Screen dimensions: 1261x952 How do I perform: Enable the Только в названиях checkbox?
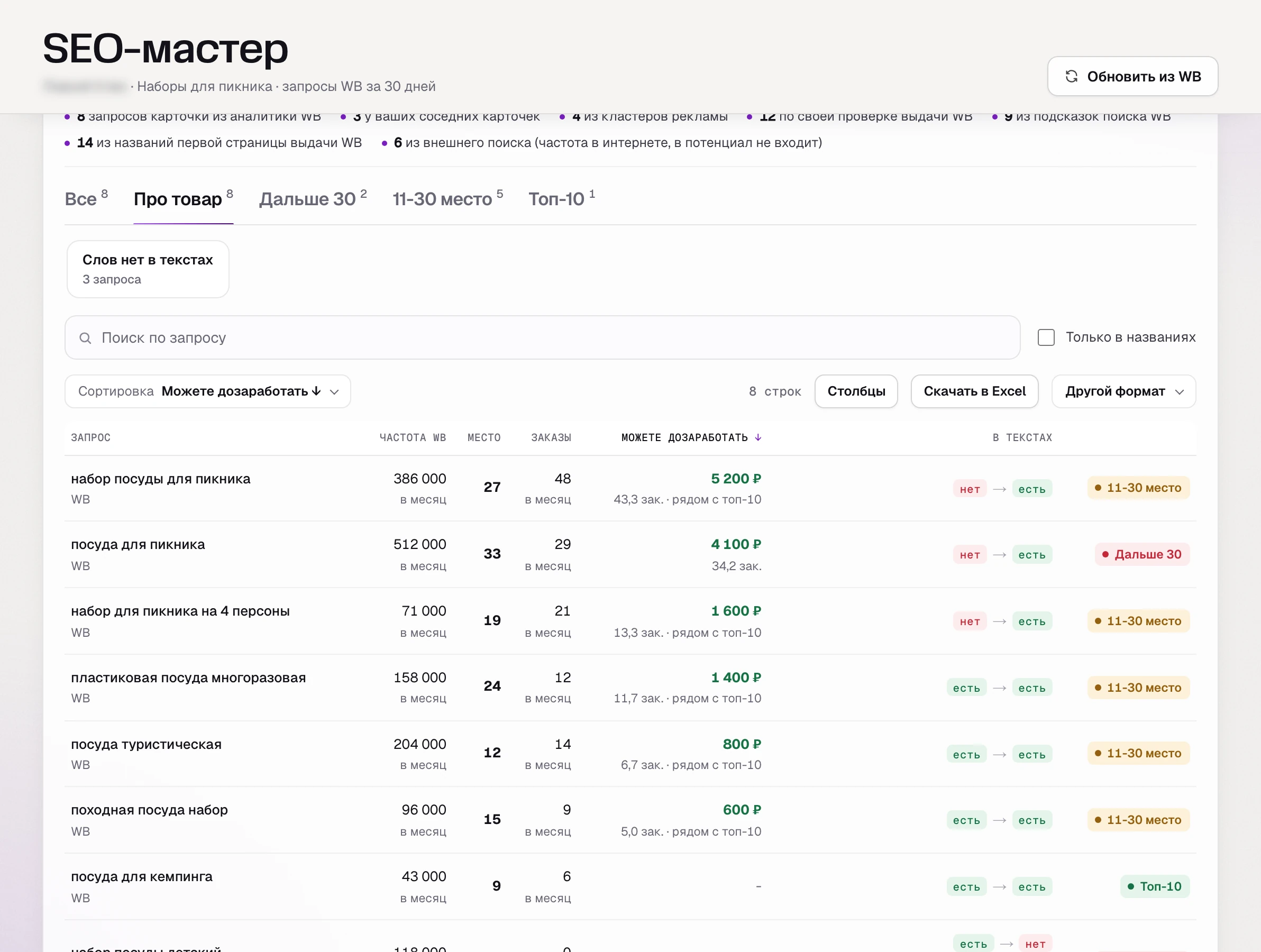pos(1046,337)
